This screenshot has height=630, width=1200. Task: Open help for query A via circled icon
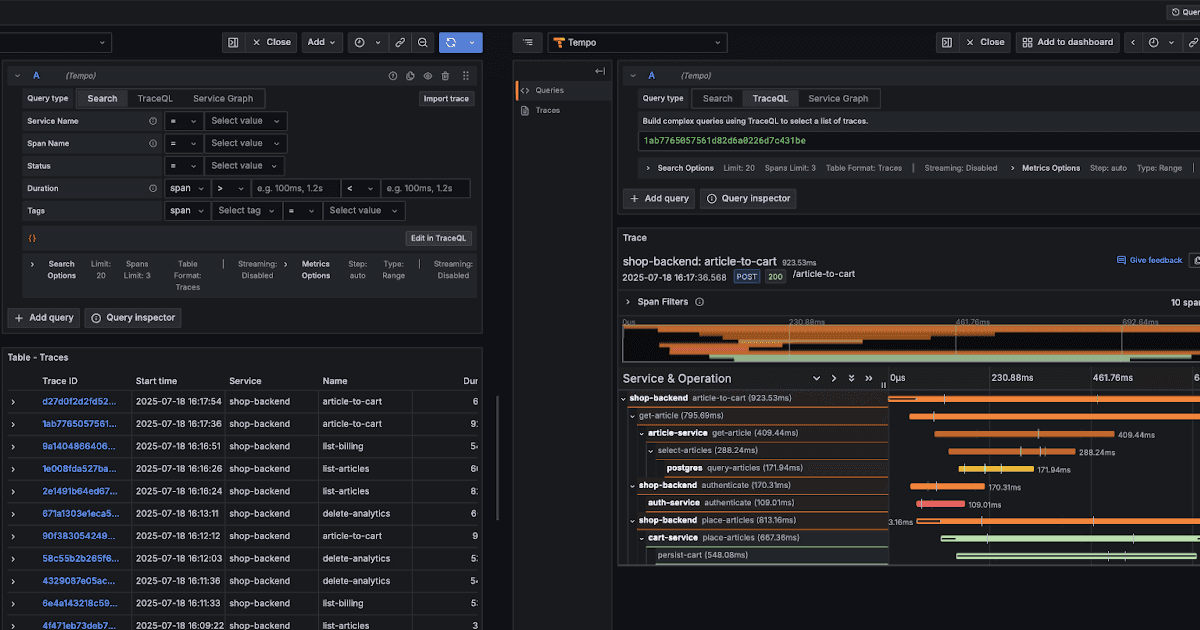[x=392, y=75]
